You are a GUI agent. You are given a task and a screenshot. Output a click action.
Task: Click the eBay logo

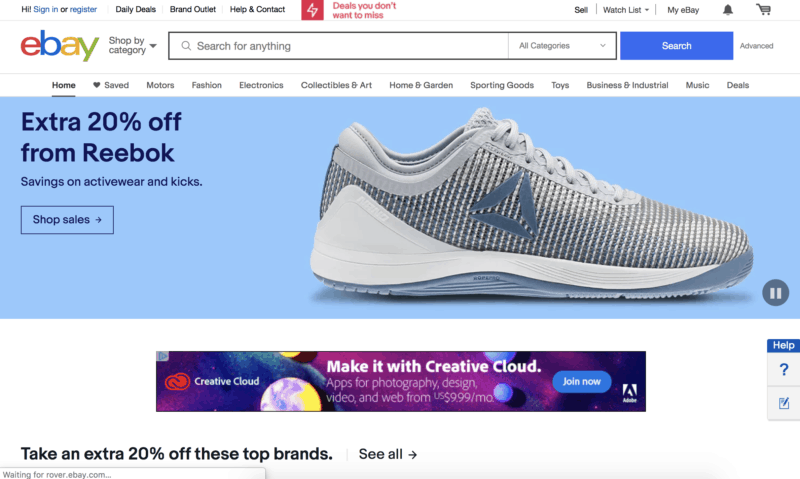(x=60, y=45)
